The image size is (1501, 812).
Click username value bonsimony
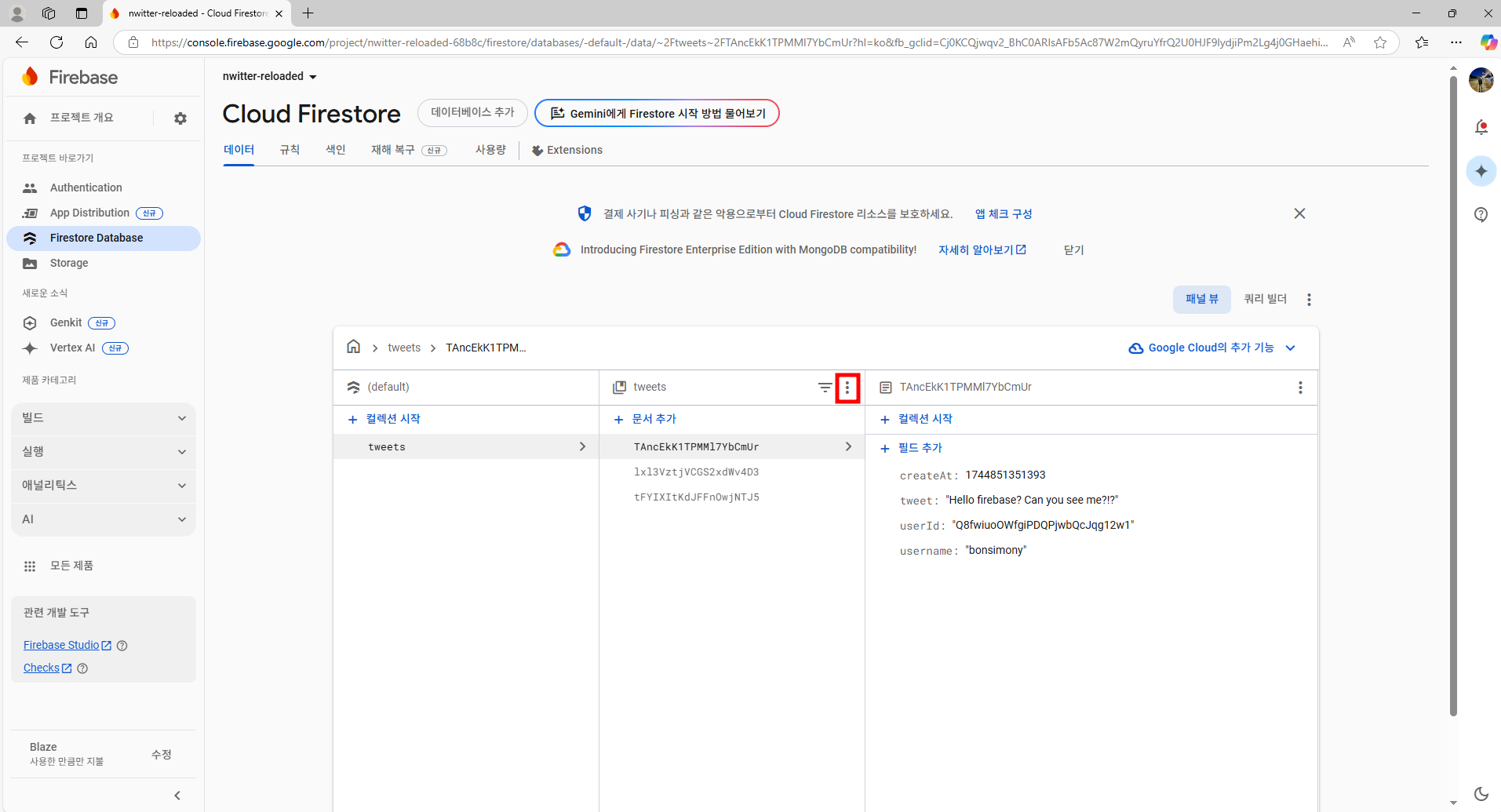(996, 550)
